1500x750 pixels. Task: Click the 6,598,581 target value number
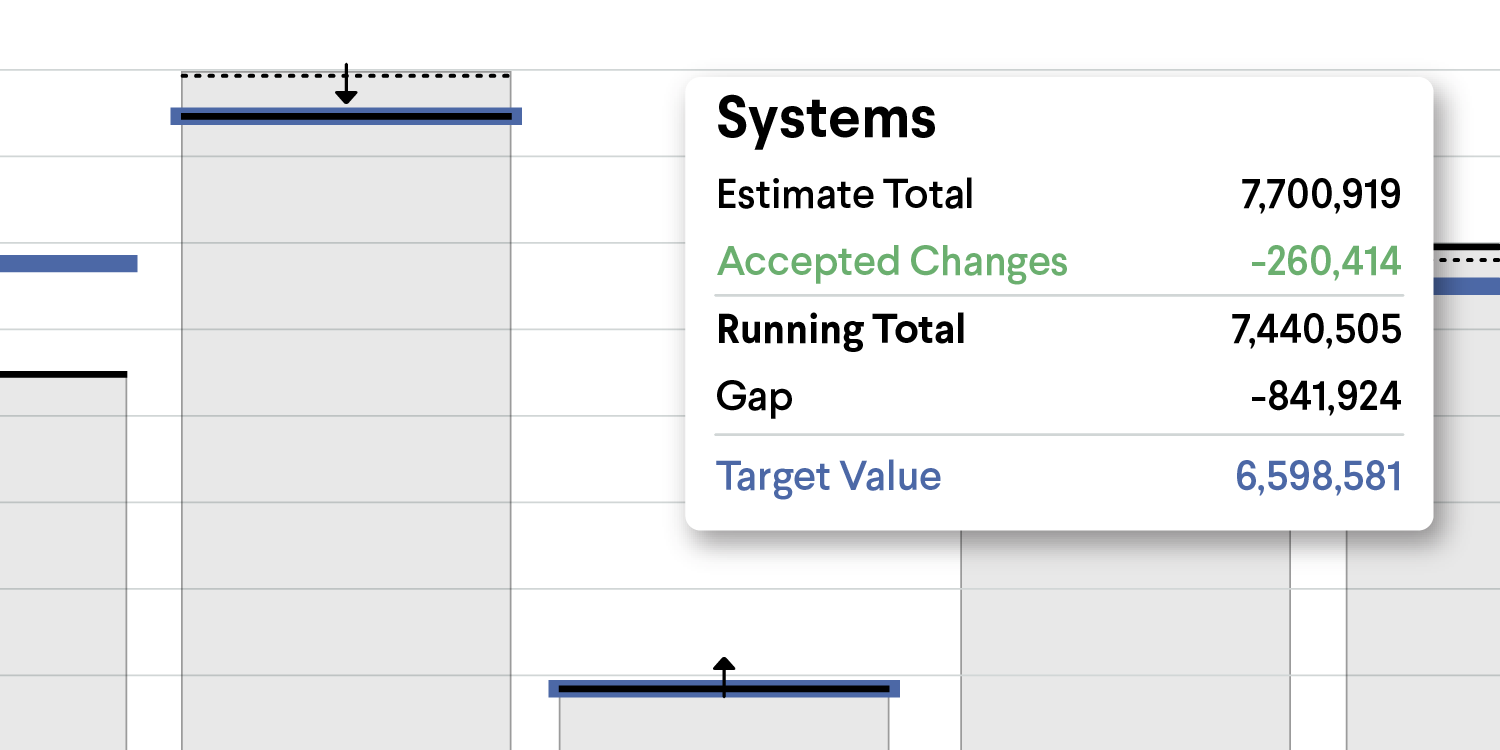(x=1319, y=477)
